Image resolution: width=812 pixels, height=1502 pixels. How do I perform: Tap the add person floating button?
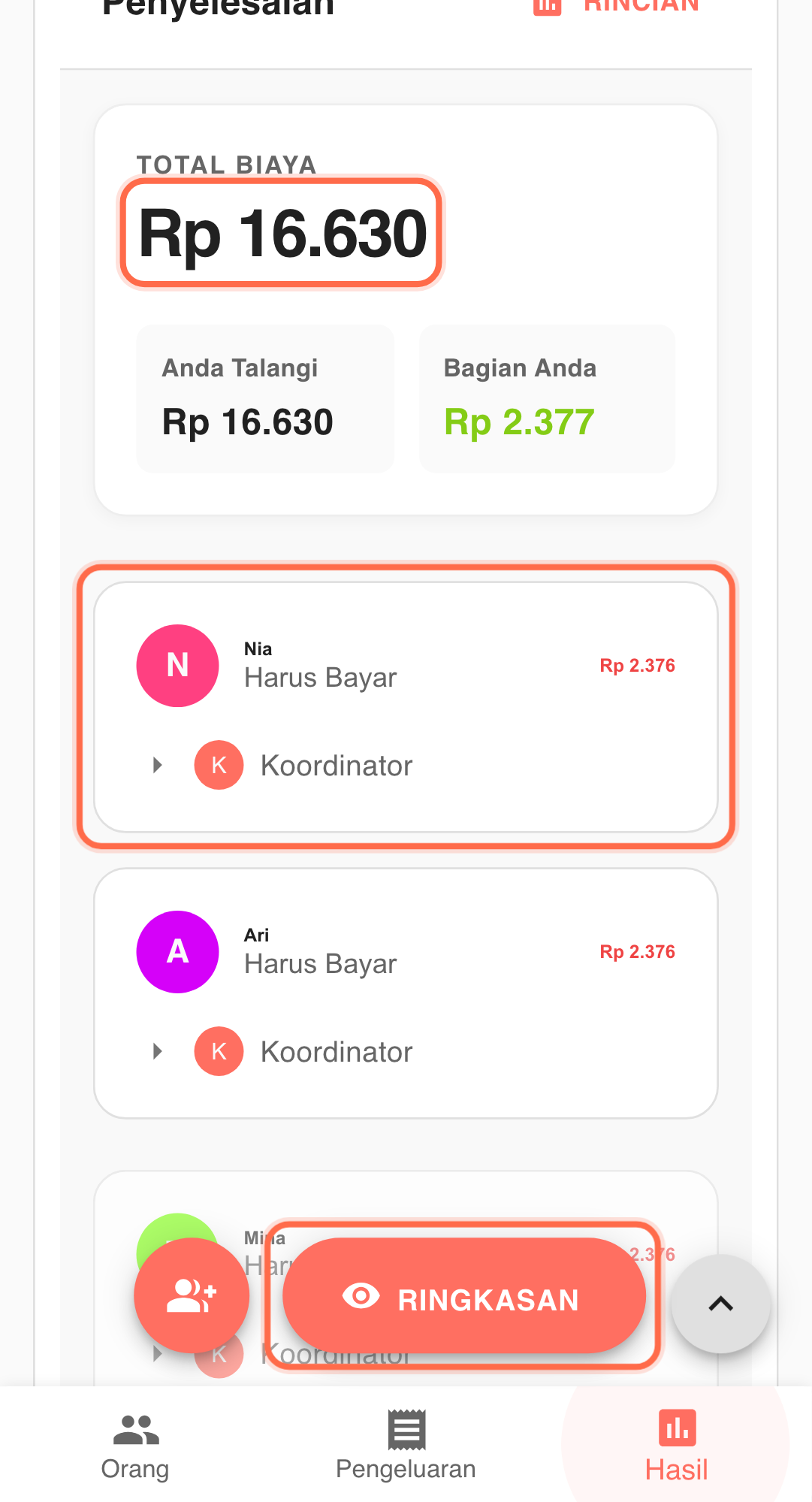(192, 1295)
